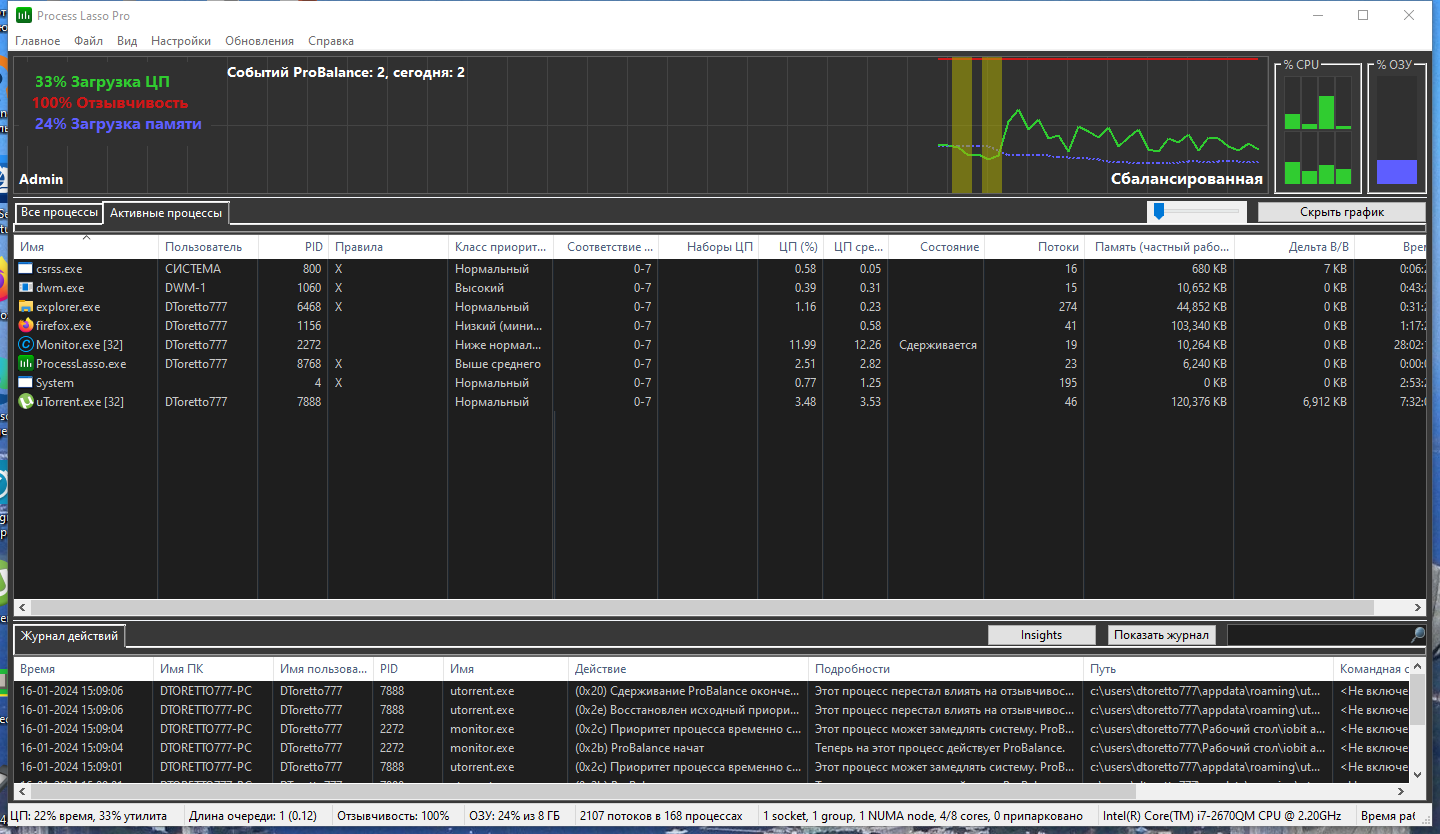Click the 'Длина очереди: 1 (0.12)' status entry
The height and width of the screenshot is (834, 1440).
pos(255,816)
